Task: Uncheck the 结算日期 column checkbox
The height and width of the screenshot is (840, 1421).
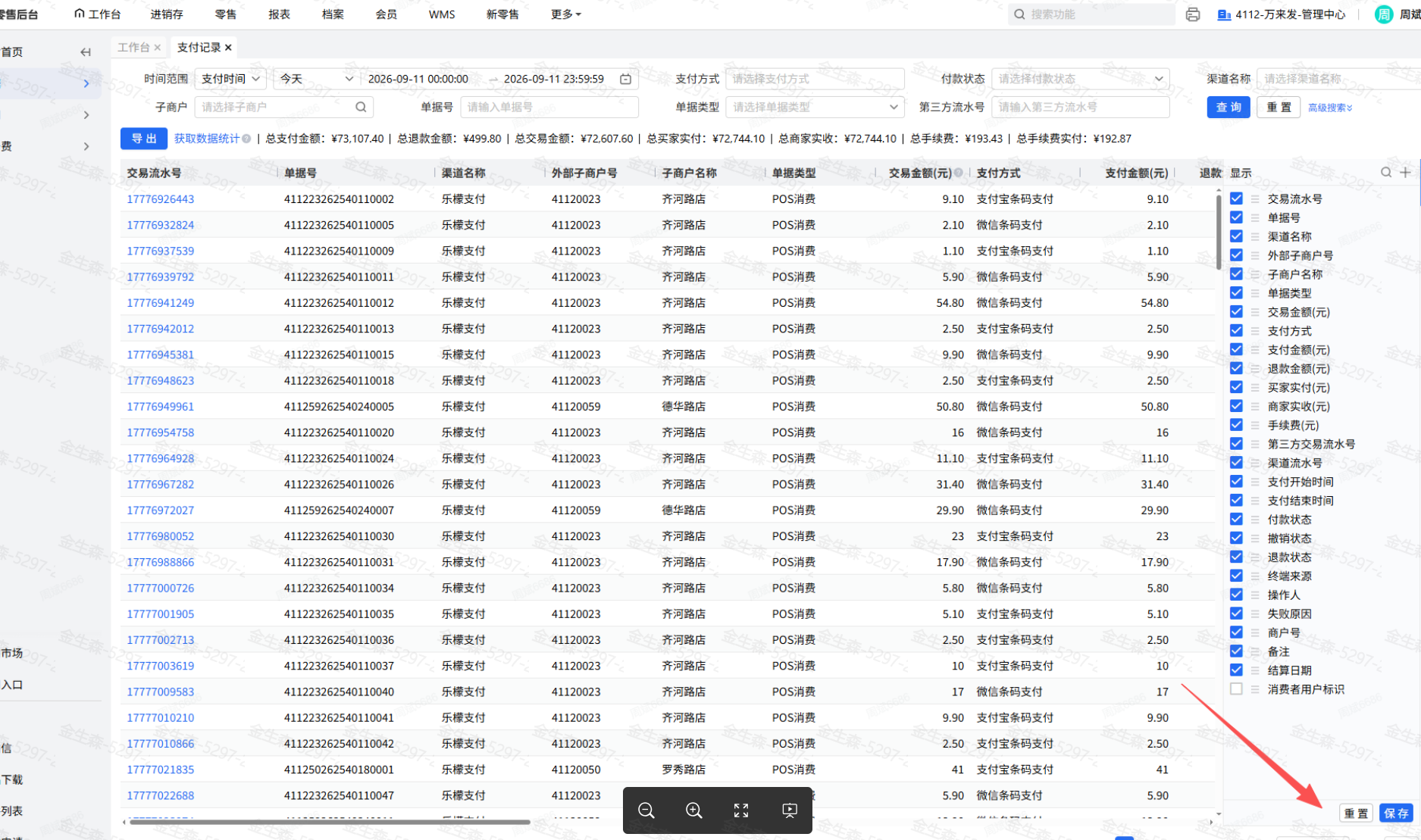Action: (x=1236, y=670)
